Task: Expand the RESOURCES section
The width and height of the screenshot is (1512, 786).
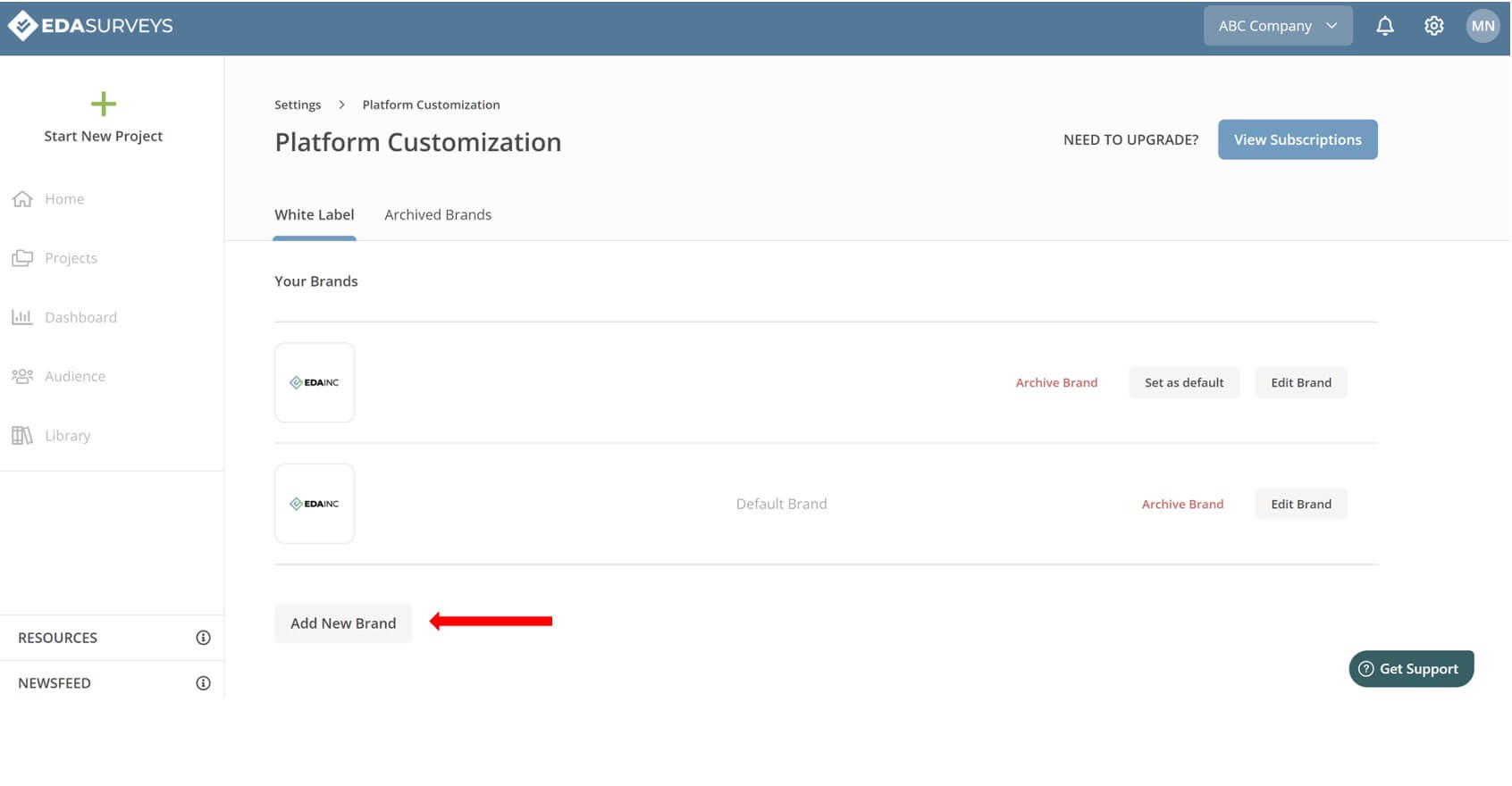Action: point(112,638)
